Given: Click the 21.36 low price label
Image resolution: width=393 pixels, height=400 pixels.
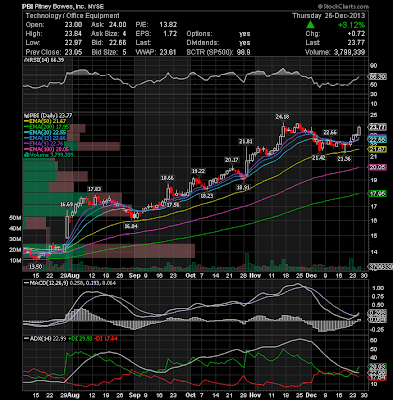Looking at the screenshot, I should click(x=344, y=159).
